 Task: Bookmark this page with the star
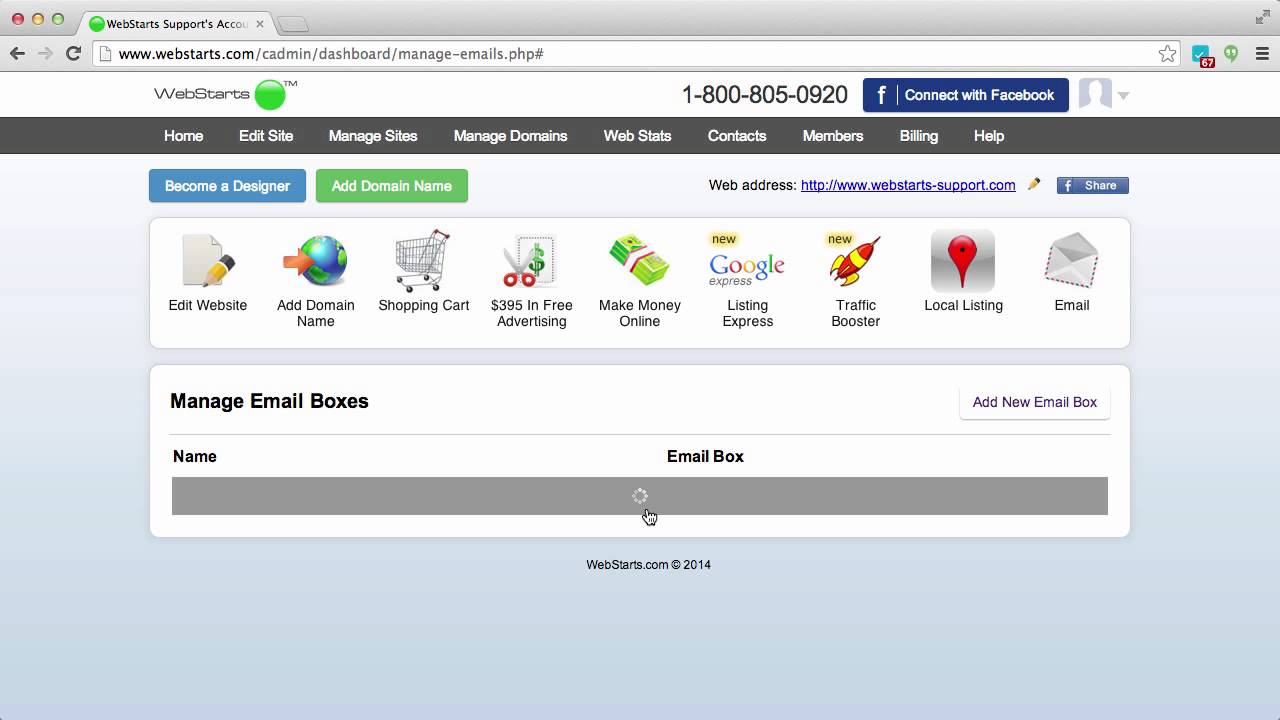coord(1167,54)
